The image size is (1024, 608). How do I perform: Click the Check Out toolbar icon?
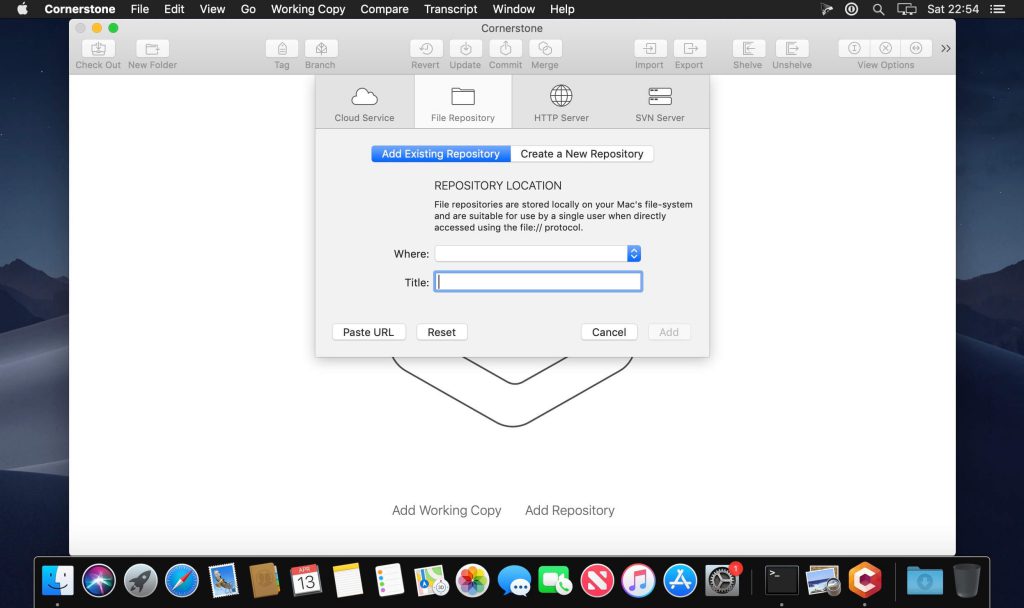[98, 49]
